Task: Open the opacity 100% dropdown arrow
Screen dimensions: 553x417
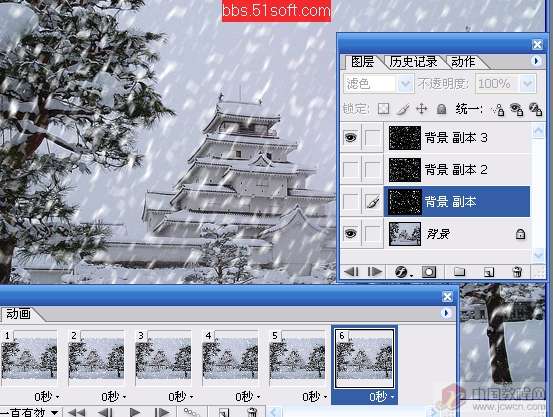Action: pos(528,84)
